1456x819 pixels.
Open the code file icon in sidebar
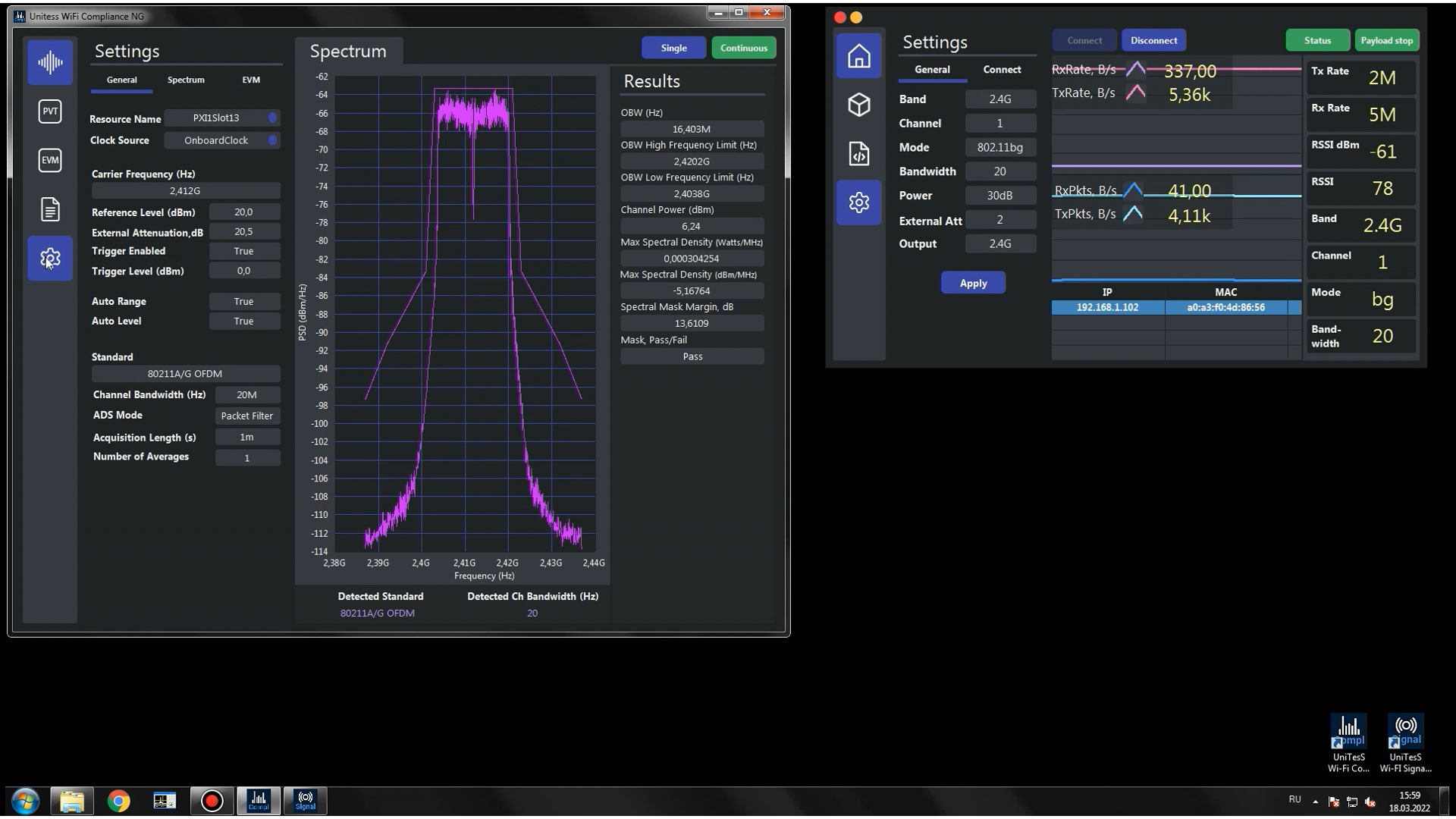point(858,154)
